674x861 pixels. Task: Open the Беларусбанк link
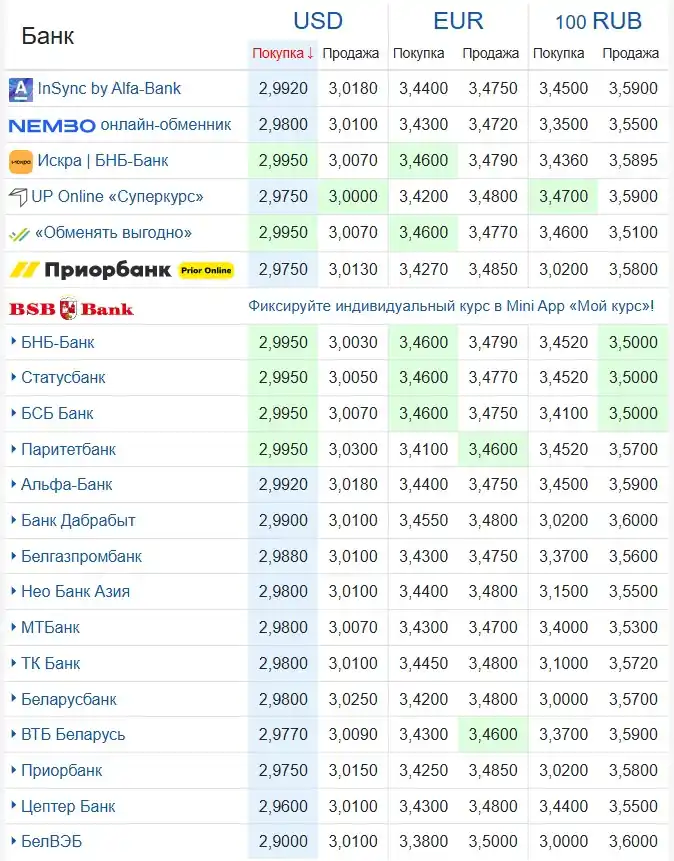point(69,700)
